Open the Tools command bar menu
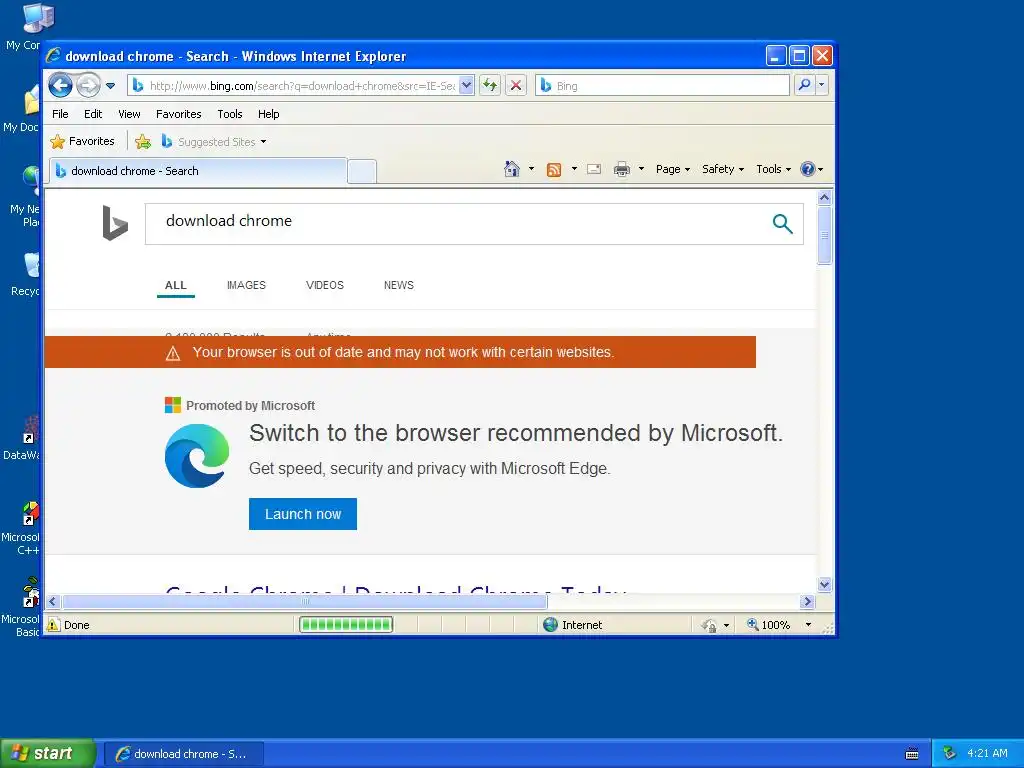The width and height of the screenshot is (1024, 768). [773, 169]
